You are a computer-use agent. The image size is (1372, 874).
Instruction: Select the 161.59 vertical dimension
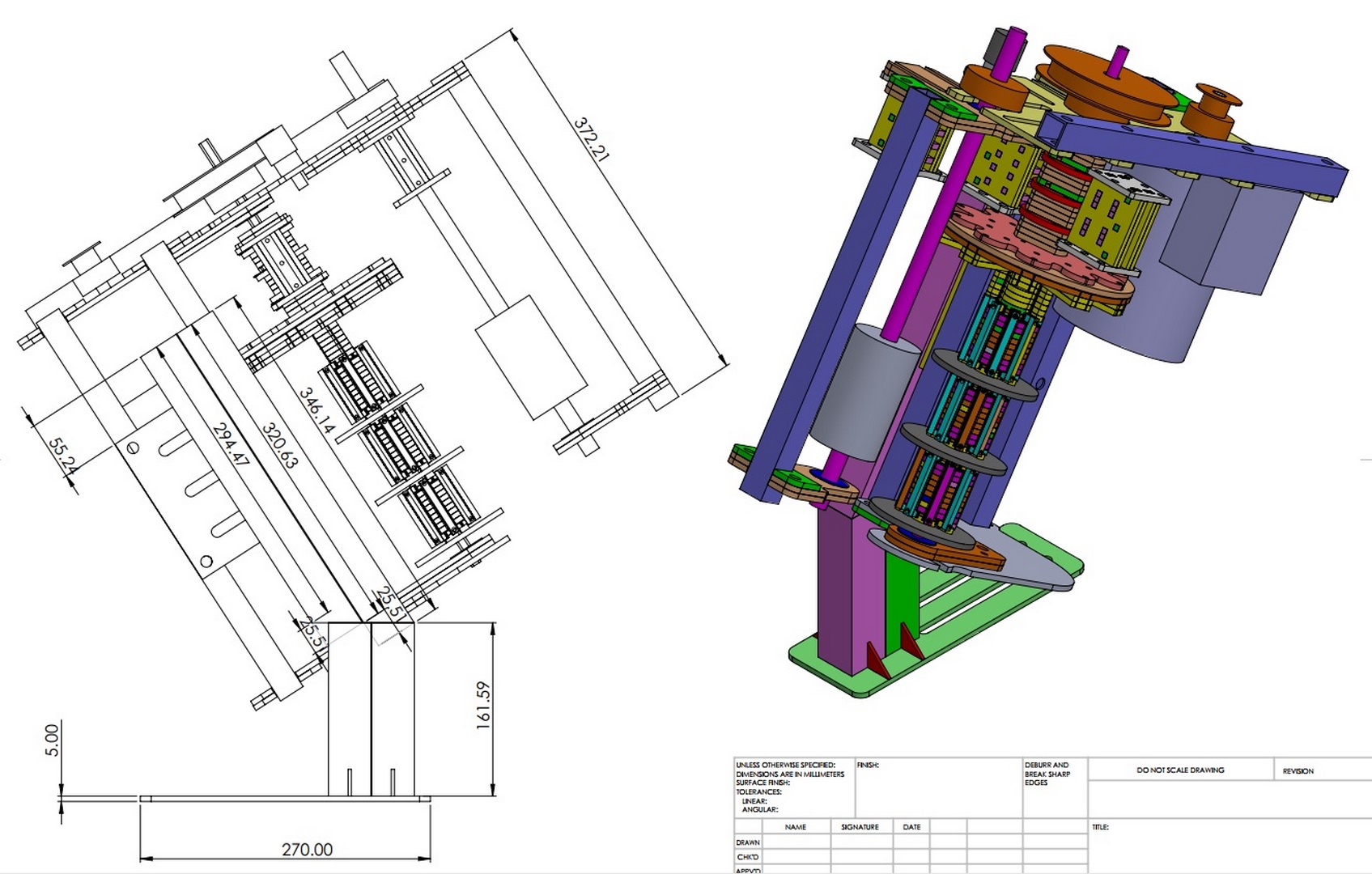pos(483,705)
